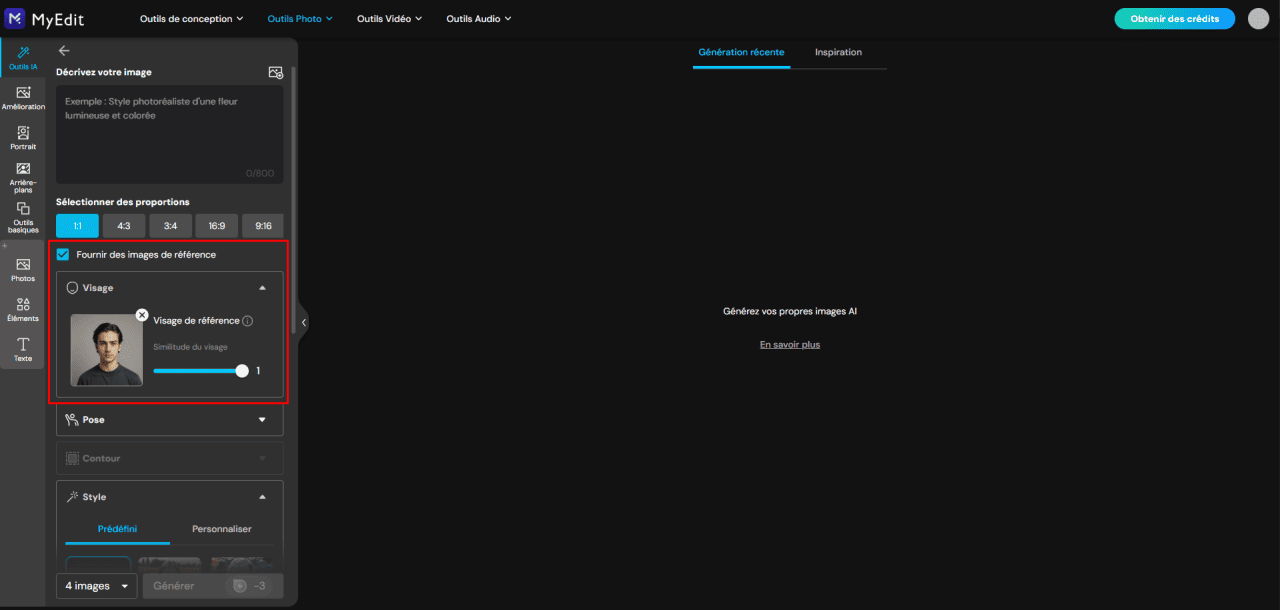This screenshot has height=610, width=1280.
Task: Open the 4 images count dropdown
Action: click(x=96, y=586)
